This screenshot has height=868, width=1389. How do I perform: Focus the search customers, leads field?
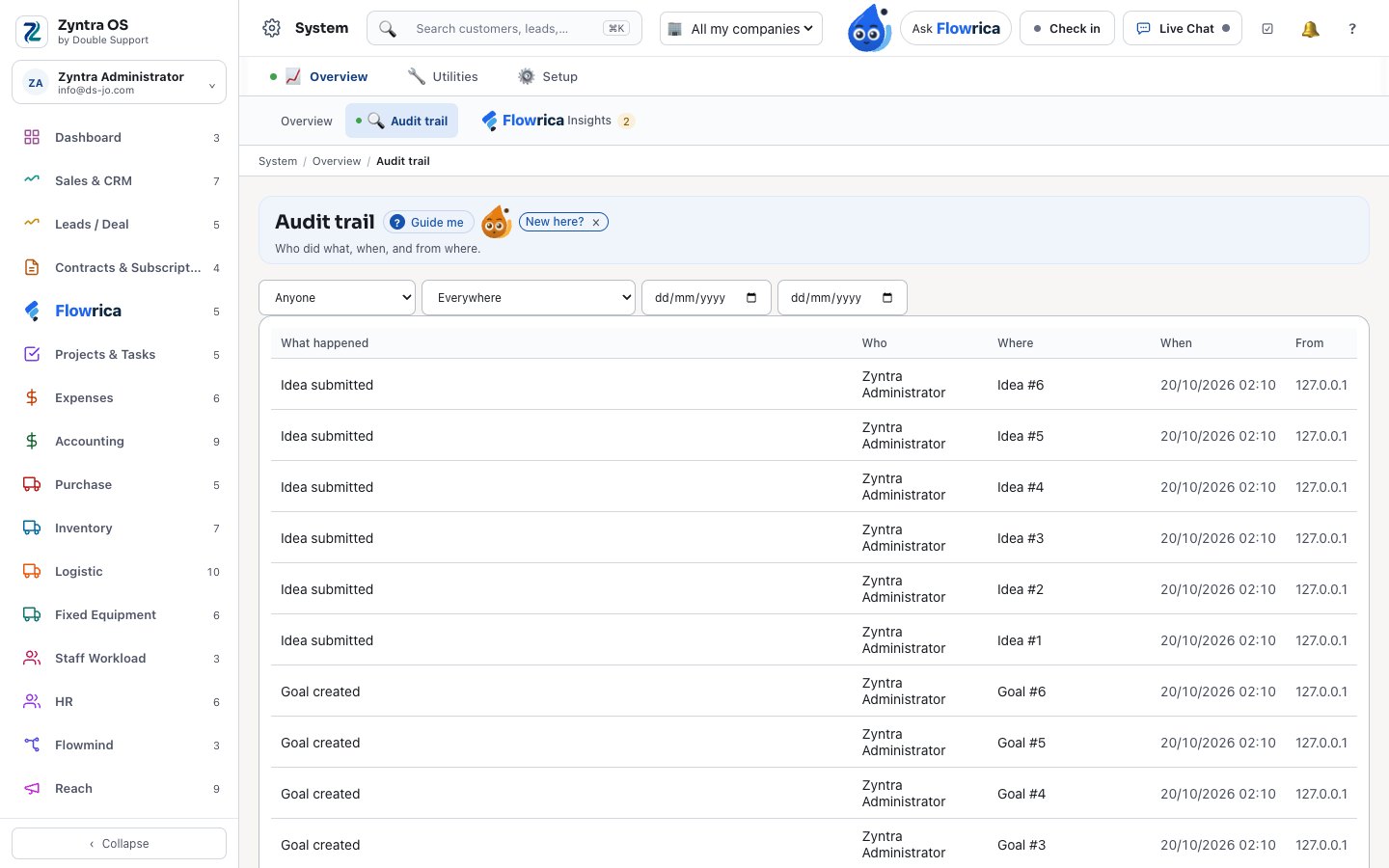coord(504,29)
